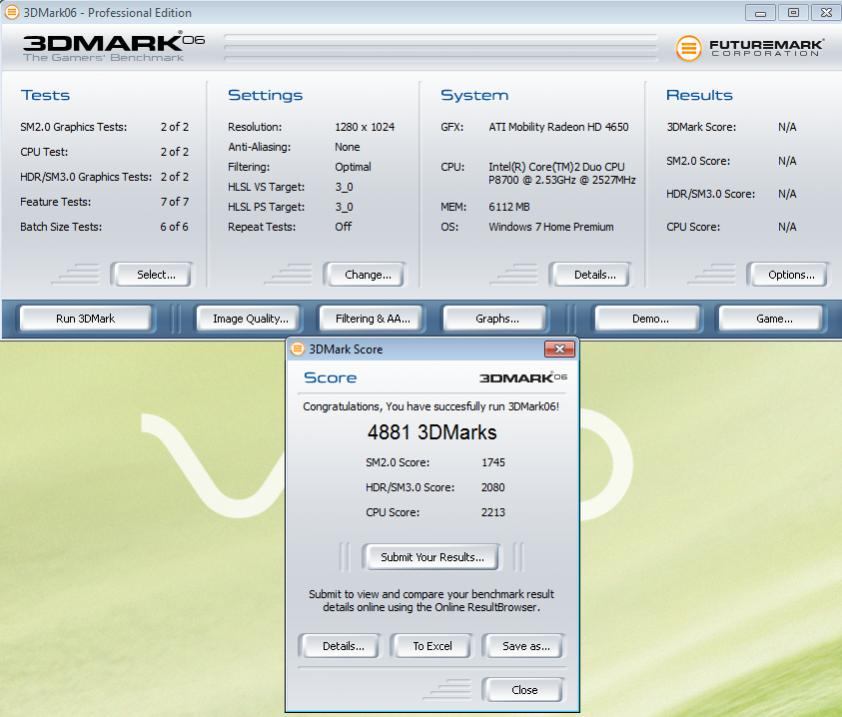Click resolution value '1280 x 1024'

pos(365,127)
